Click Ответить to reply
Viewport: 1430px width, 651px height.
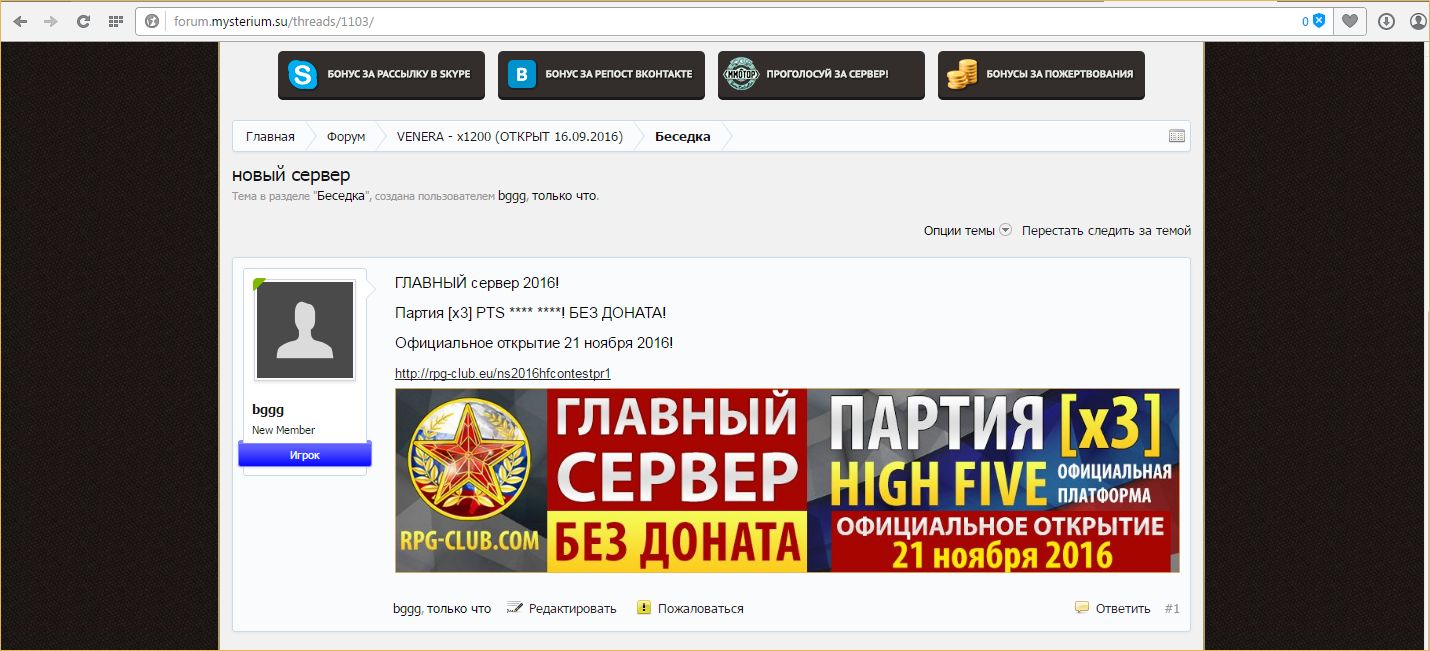click(1123, 608)
